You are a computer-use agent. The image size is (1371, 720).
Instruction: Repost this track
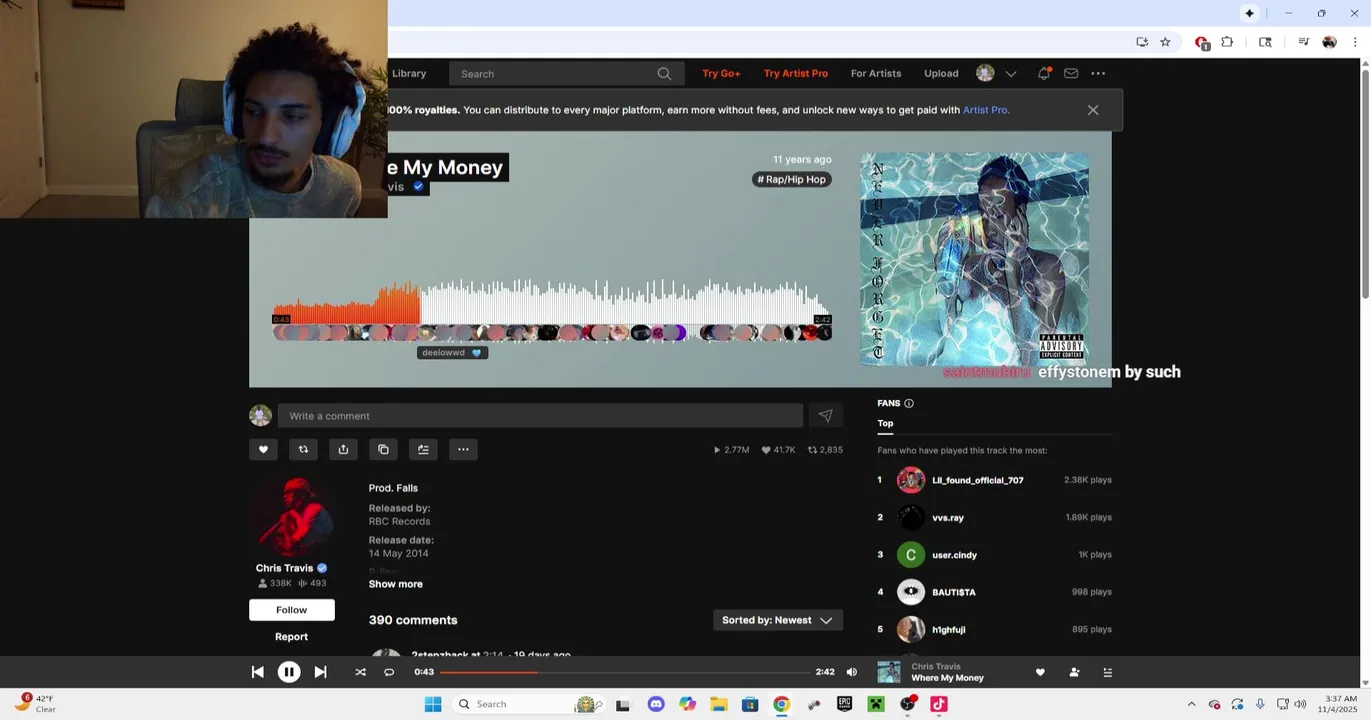pos(303,450)
